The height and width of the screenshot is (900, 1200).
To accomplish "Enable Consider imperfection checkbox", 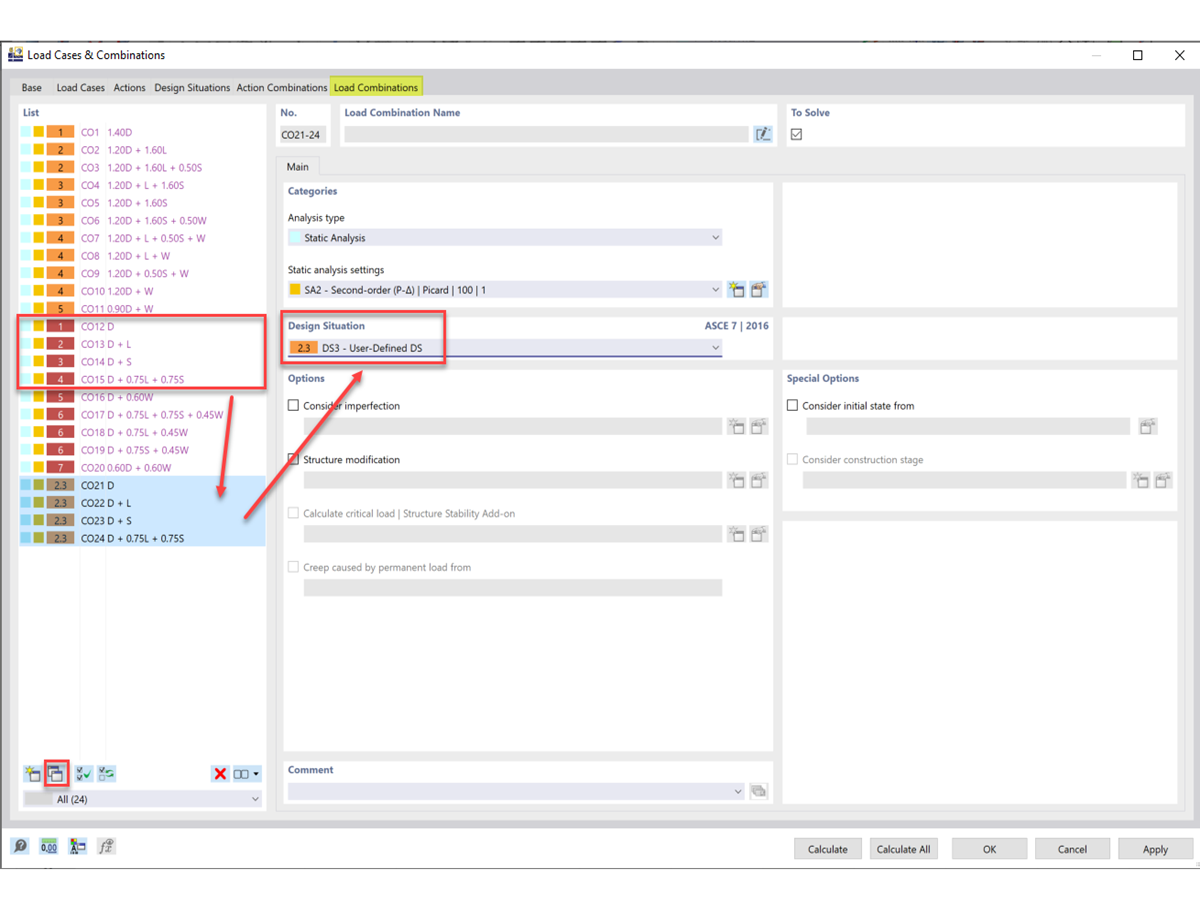I will [x=293, y=406].
